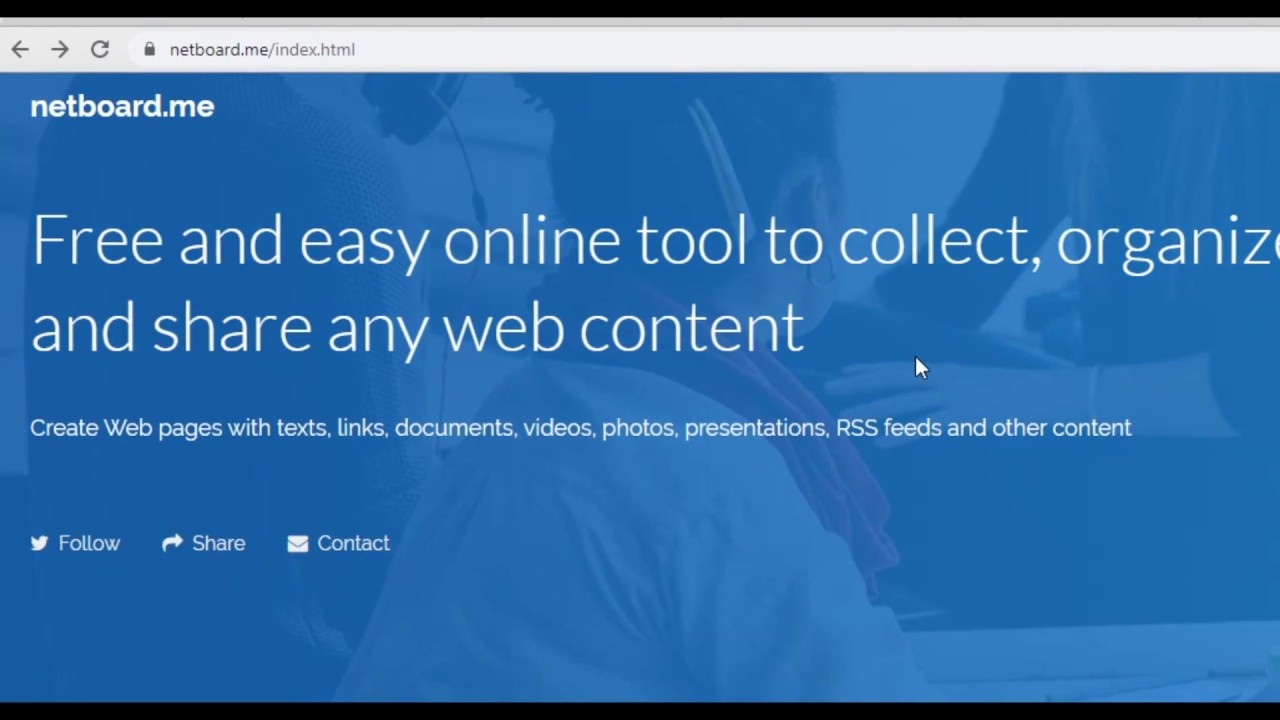Click the Share link text
This screenshot has height=720, width=1280.
(x=218, y=543)
